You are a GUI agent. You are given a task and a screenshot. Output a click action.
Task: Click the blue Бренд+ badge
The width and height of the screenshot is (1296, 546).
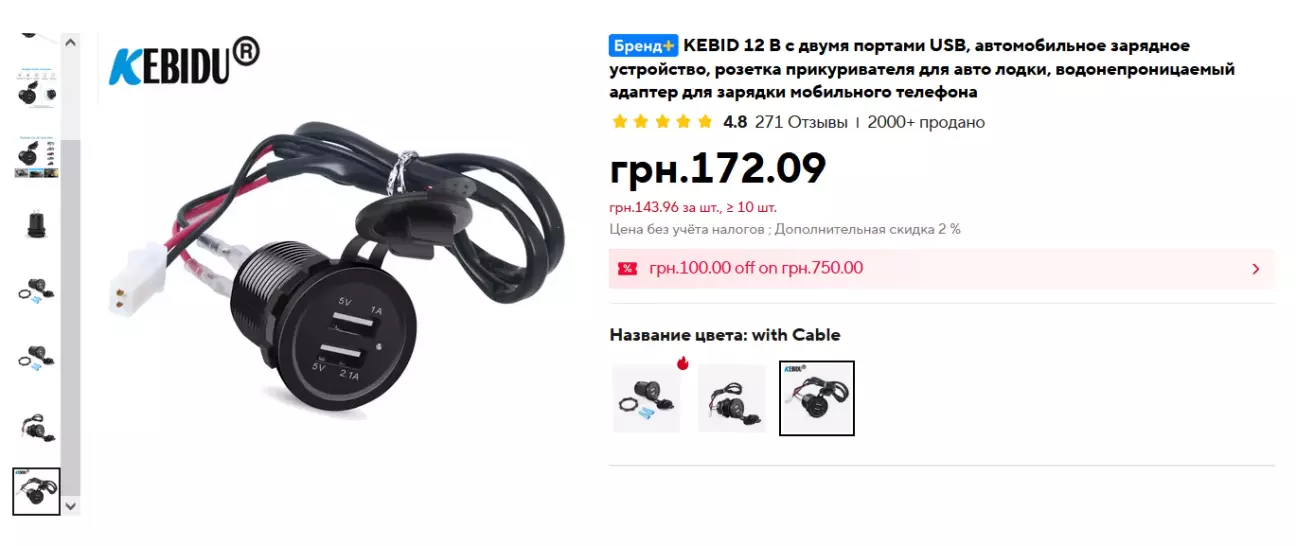click(x=644, y=46)
